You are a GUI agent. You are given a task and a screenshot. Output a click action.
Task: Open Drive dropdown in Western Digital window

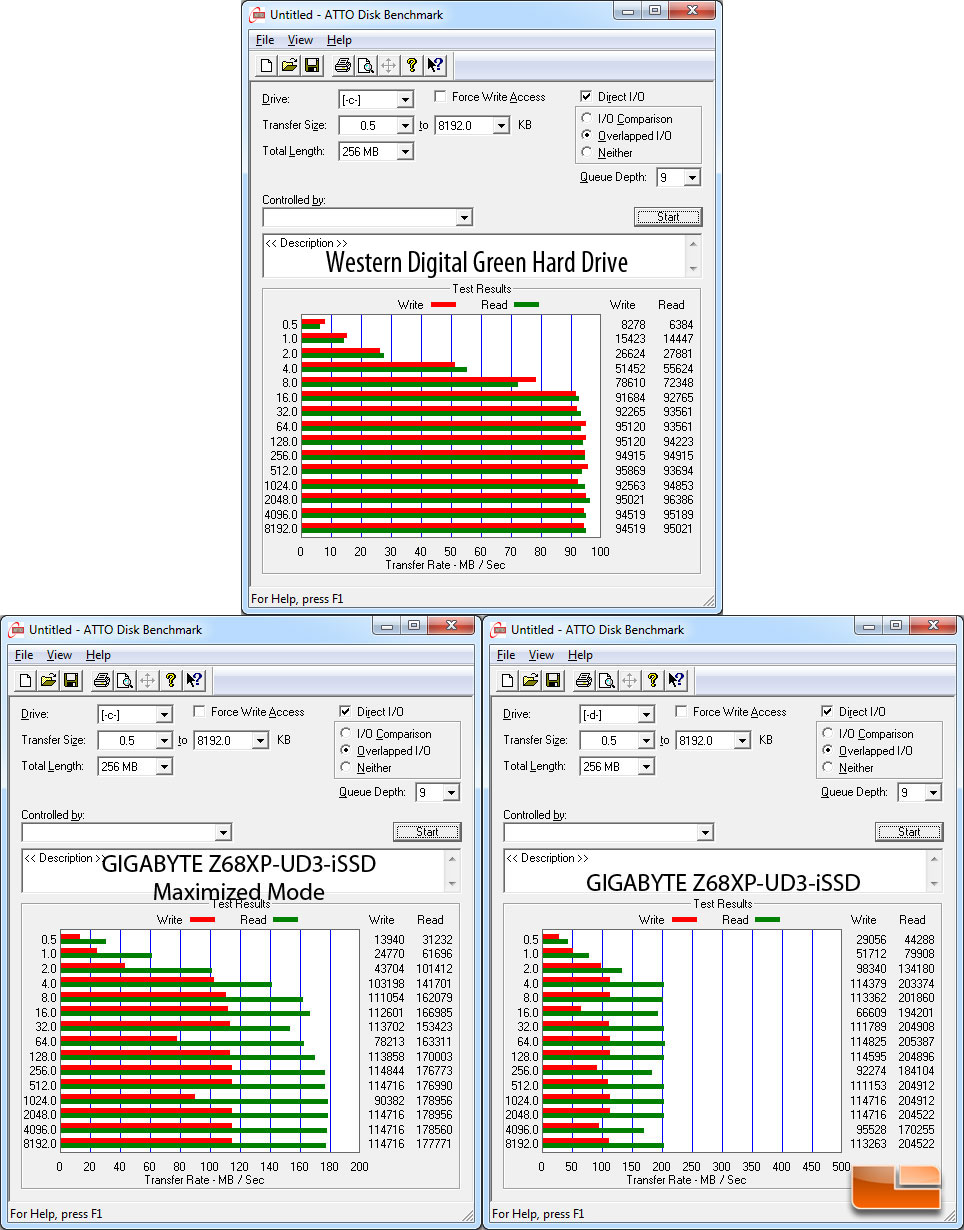[405, 99]
